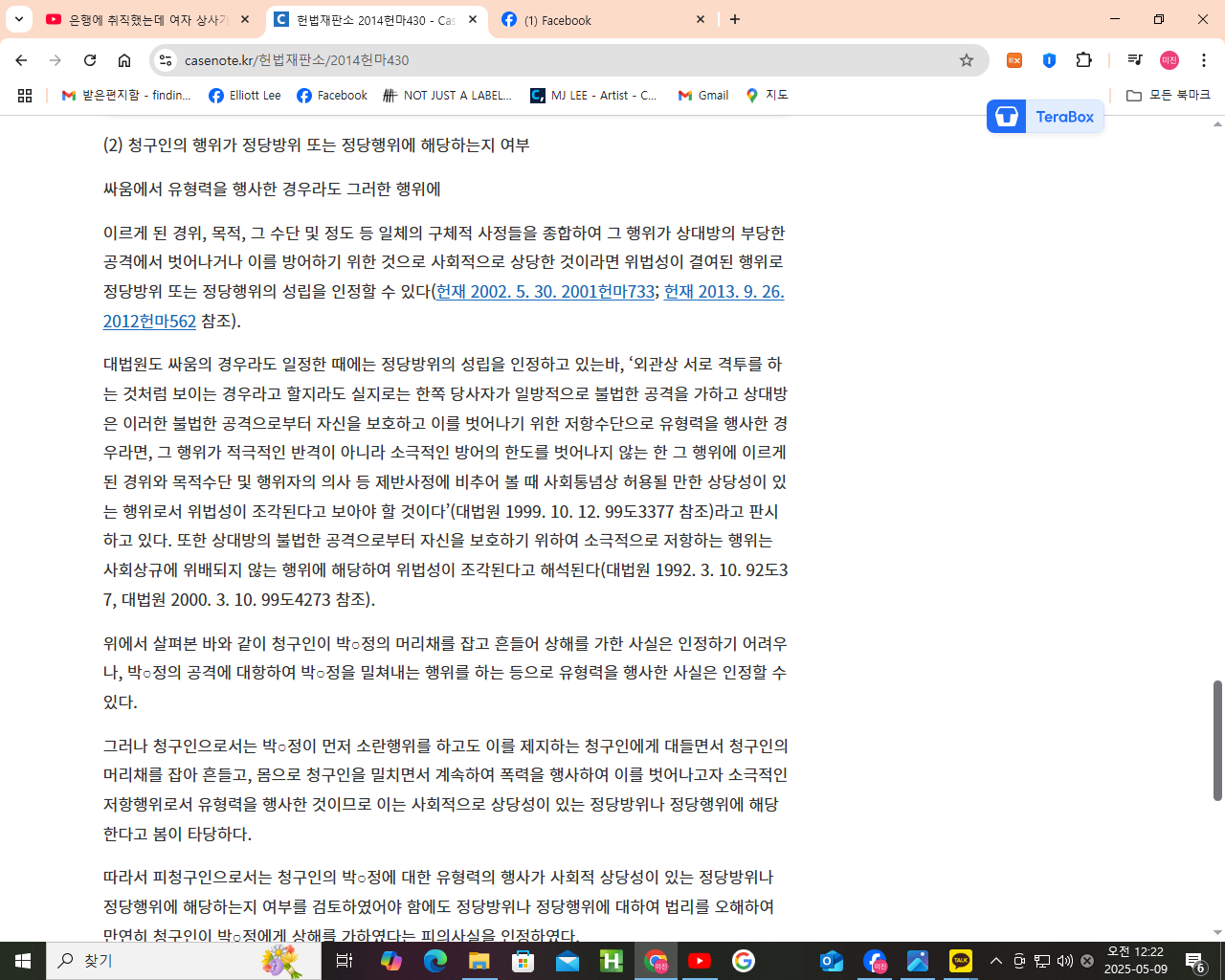The image size is (1225, 980).
Task: Open KakaoTalk from the taskbar
Action: click(x=960, y=961)
